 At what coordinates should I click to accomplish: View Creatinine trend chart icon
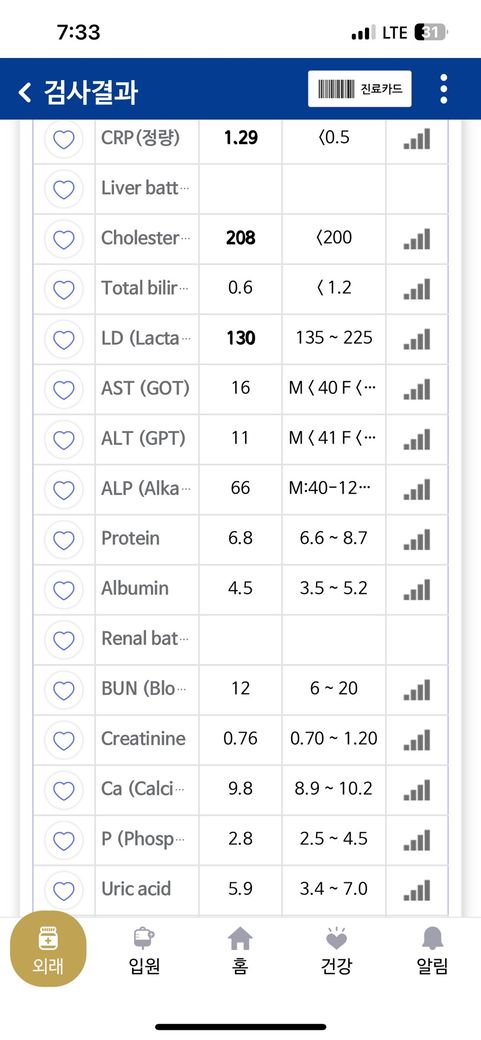coord(417,740)
